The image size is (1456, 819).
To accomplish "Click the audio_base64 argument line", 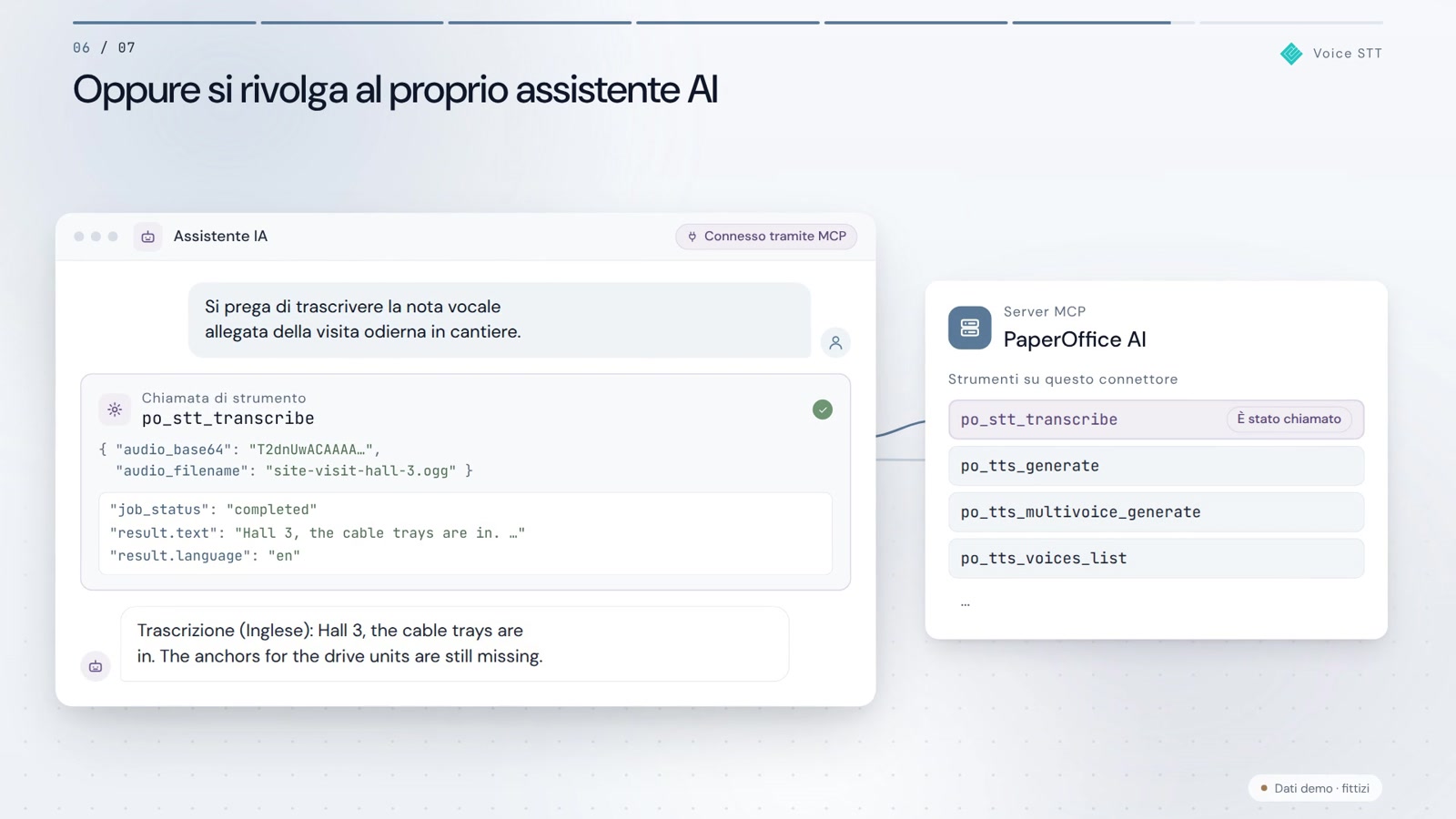I will 239,450.
